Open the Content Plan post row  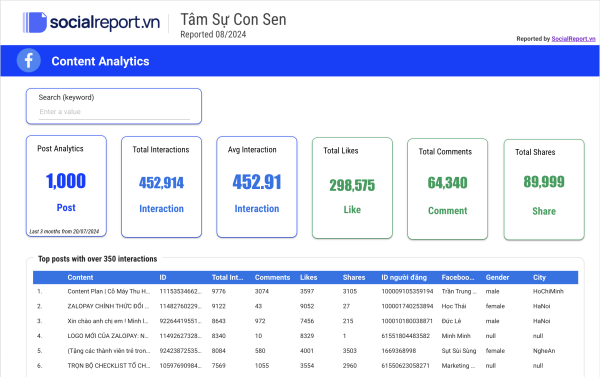tap(305, 292)
